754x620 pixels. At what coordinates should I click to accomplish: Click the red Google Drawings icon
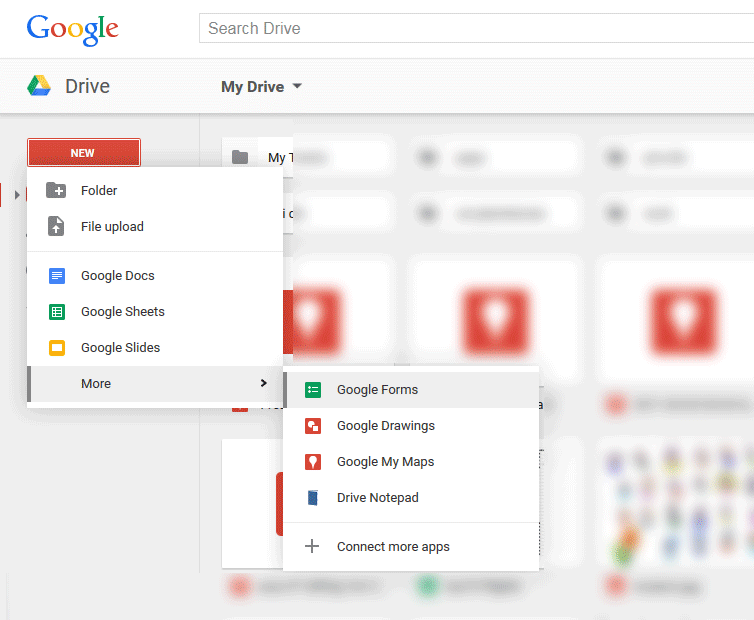coord(313,426)
